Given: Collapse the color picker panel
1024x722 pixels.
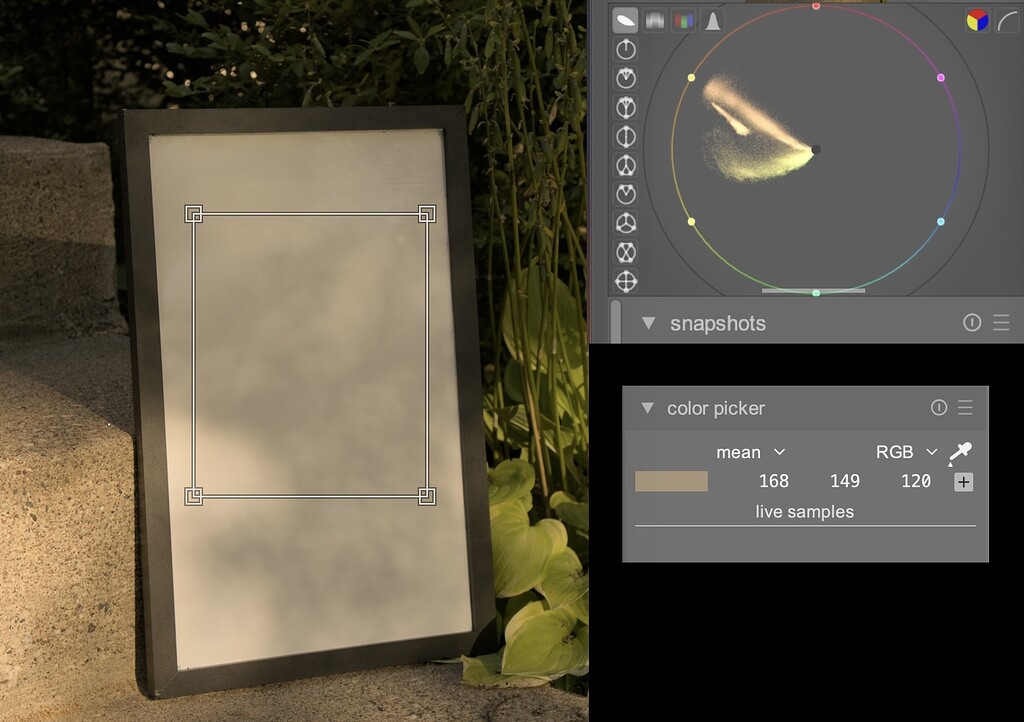Looking at the screenshot, I should pos(648,408).
